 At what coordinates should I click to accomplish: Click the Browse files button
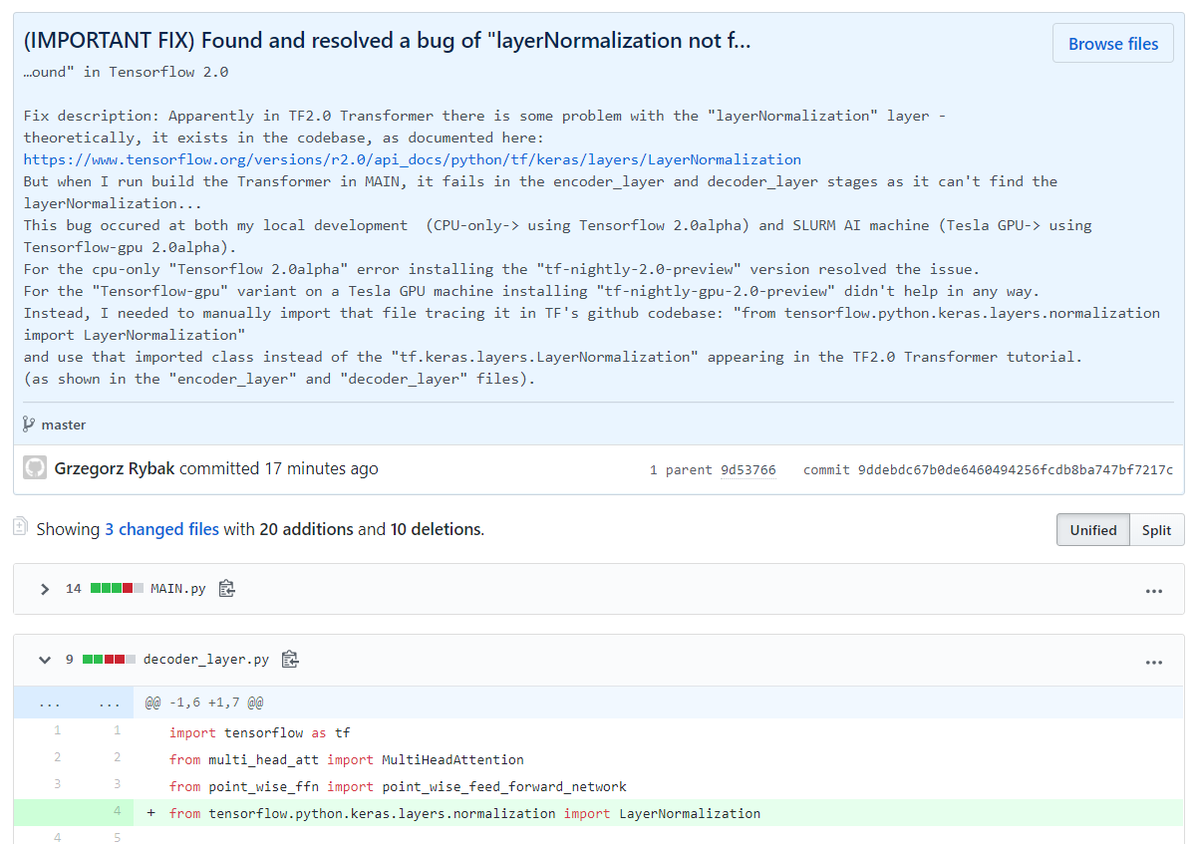1113,43
